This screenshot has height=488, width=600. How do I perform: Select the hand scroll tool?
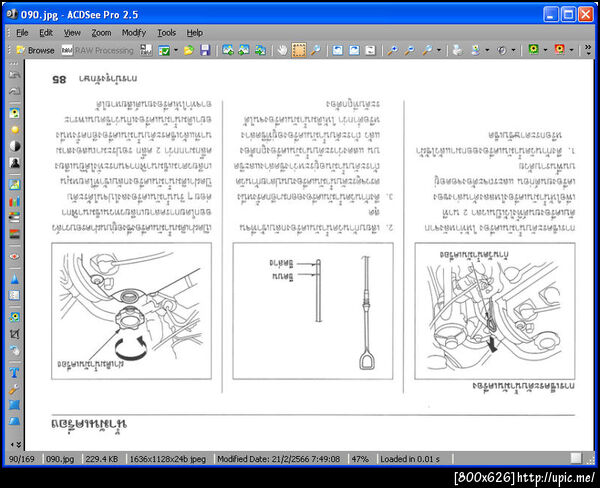click(282, 50)
